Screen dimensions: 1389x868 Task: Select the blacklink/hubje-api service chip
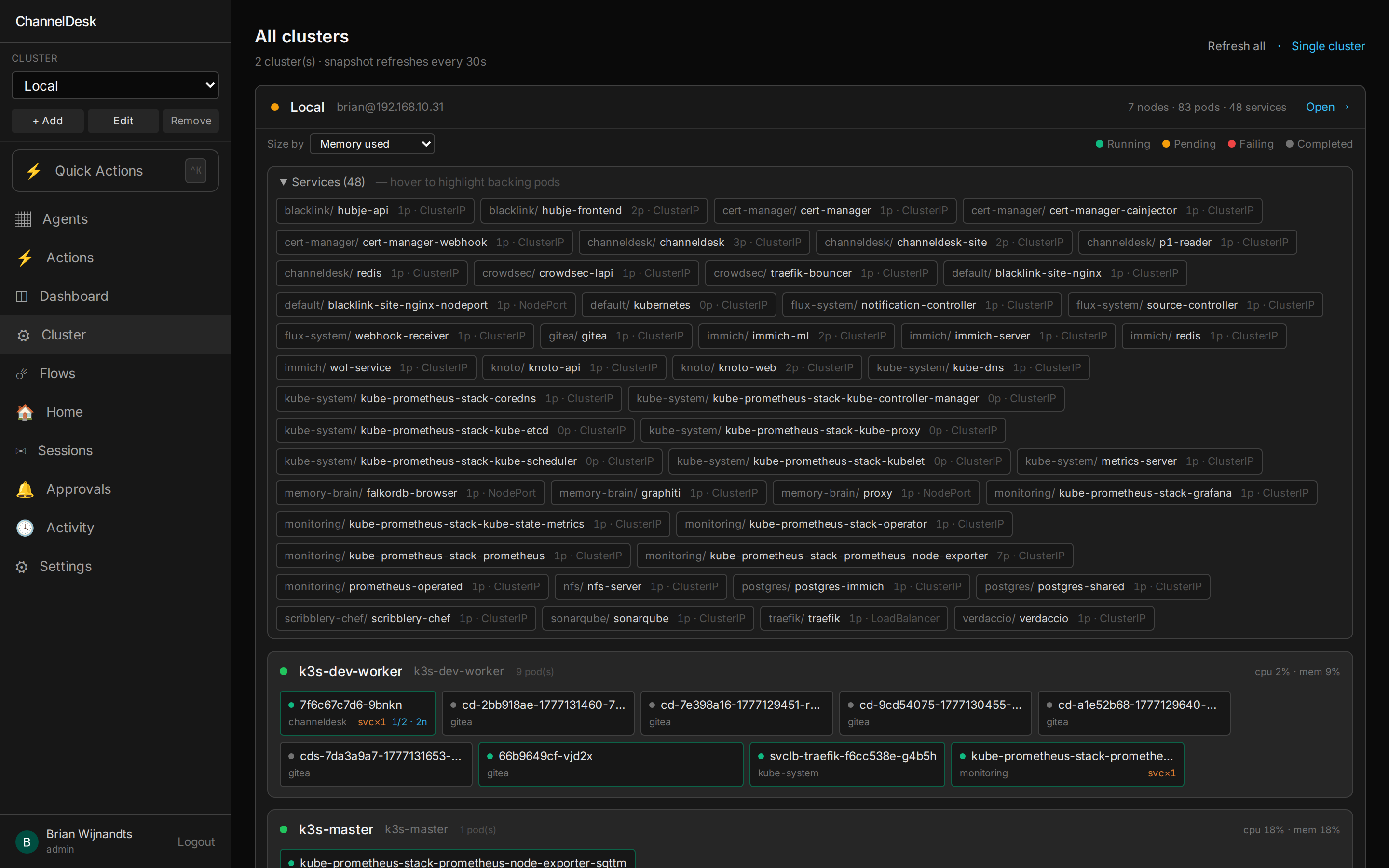[x=375, y=211]
